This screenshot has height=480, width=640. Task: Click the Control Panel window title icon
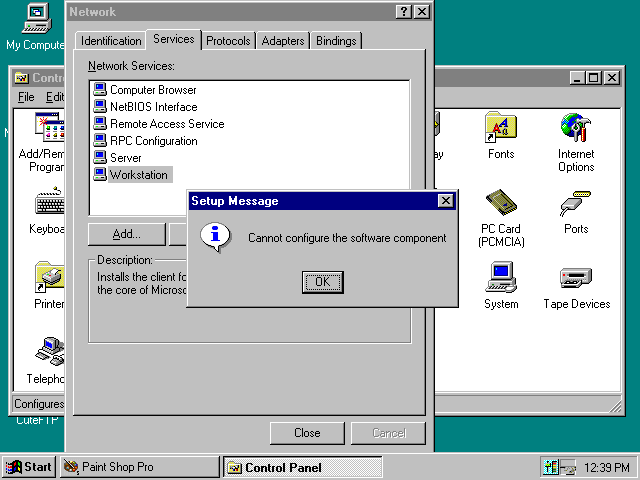click(x=21, y=78)
